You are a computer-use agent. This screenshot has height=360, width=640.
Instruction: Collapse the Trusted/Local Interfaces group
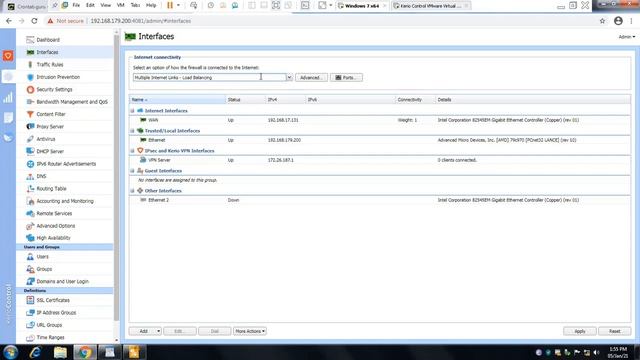(132, 131)
